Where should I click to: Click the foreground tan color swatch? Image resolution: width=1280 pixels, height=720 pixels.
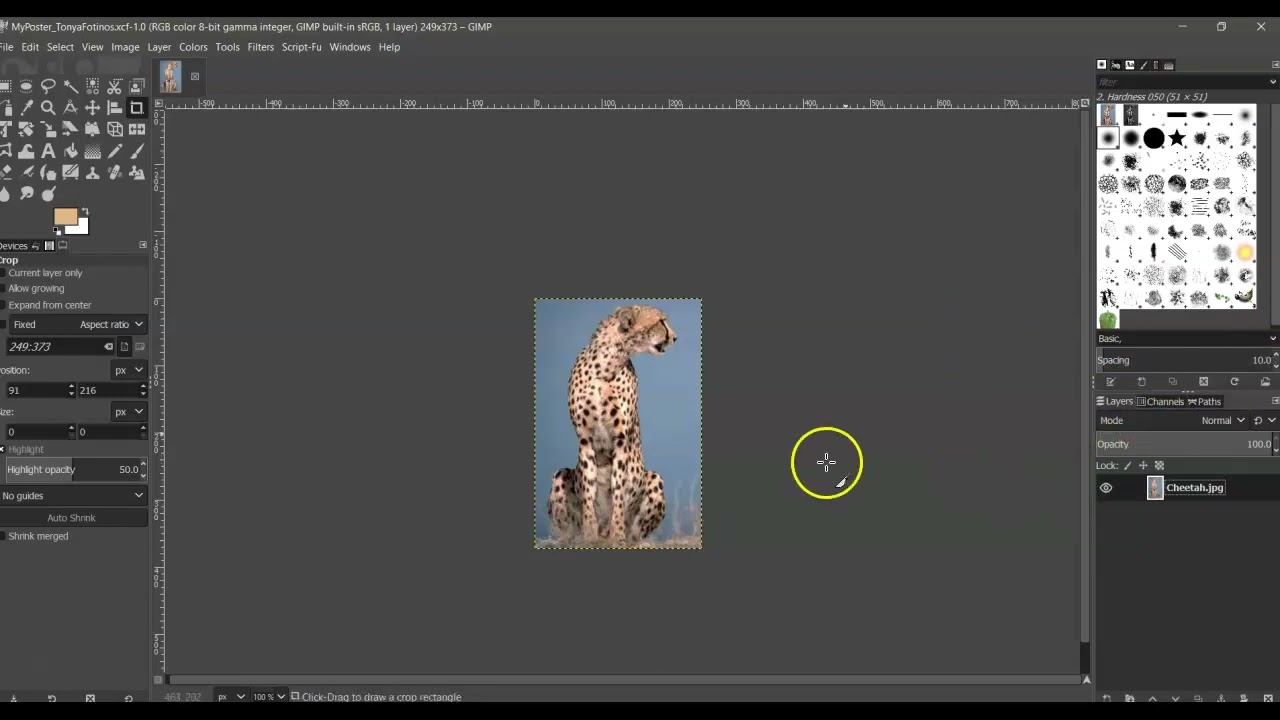tap(65, 217)
